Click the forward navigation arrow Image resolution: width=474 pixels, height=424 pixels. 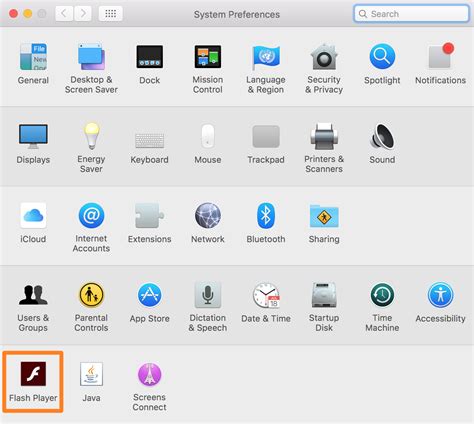pos(83,14)
